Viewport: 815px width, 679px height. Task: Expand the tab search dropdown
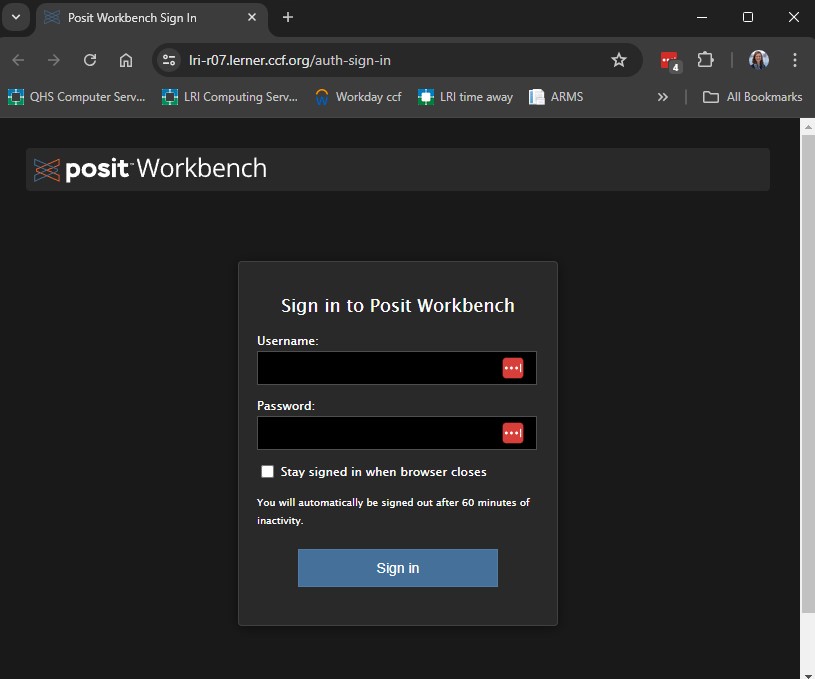[16, 17]
